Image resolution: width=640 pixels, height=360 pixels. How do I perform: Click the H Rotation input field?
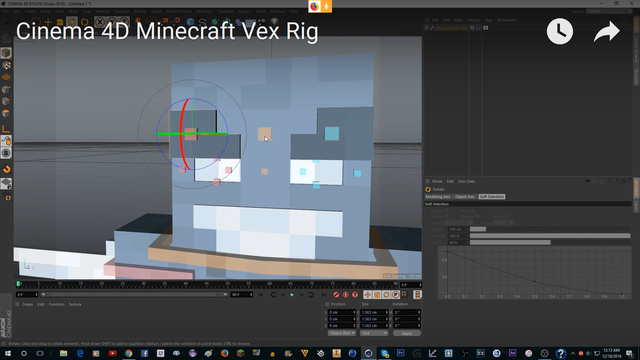pyautogui.click(x=407, y=312)
